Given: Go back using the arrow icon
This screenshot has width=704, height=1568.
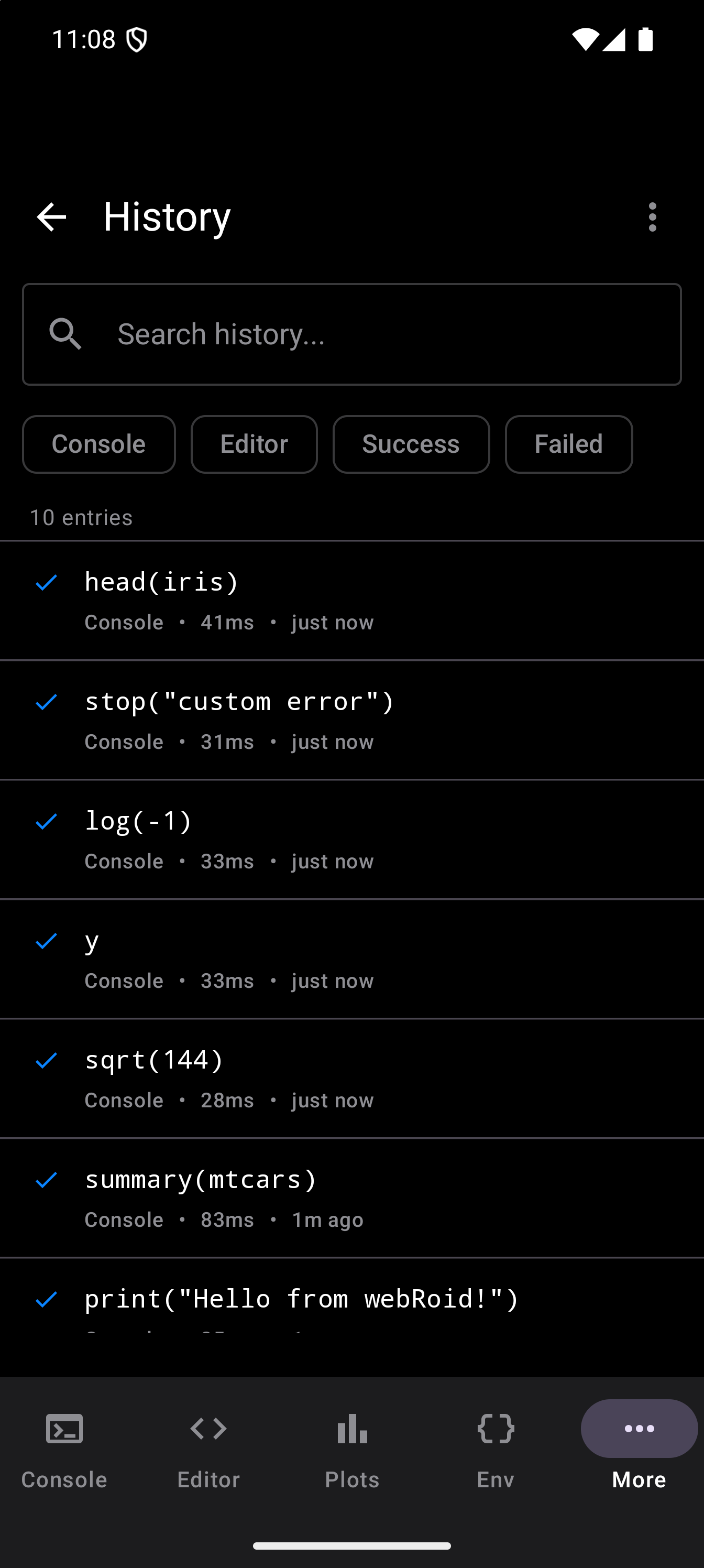Looking at the screenshot, I should (x=52, y=217).
